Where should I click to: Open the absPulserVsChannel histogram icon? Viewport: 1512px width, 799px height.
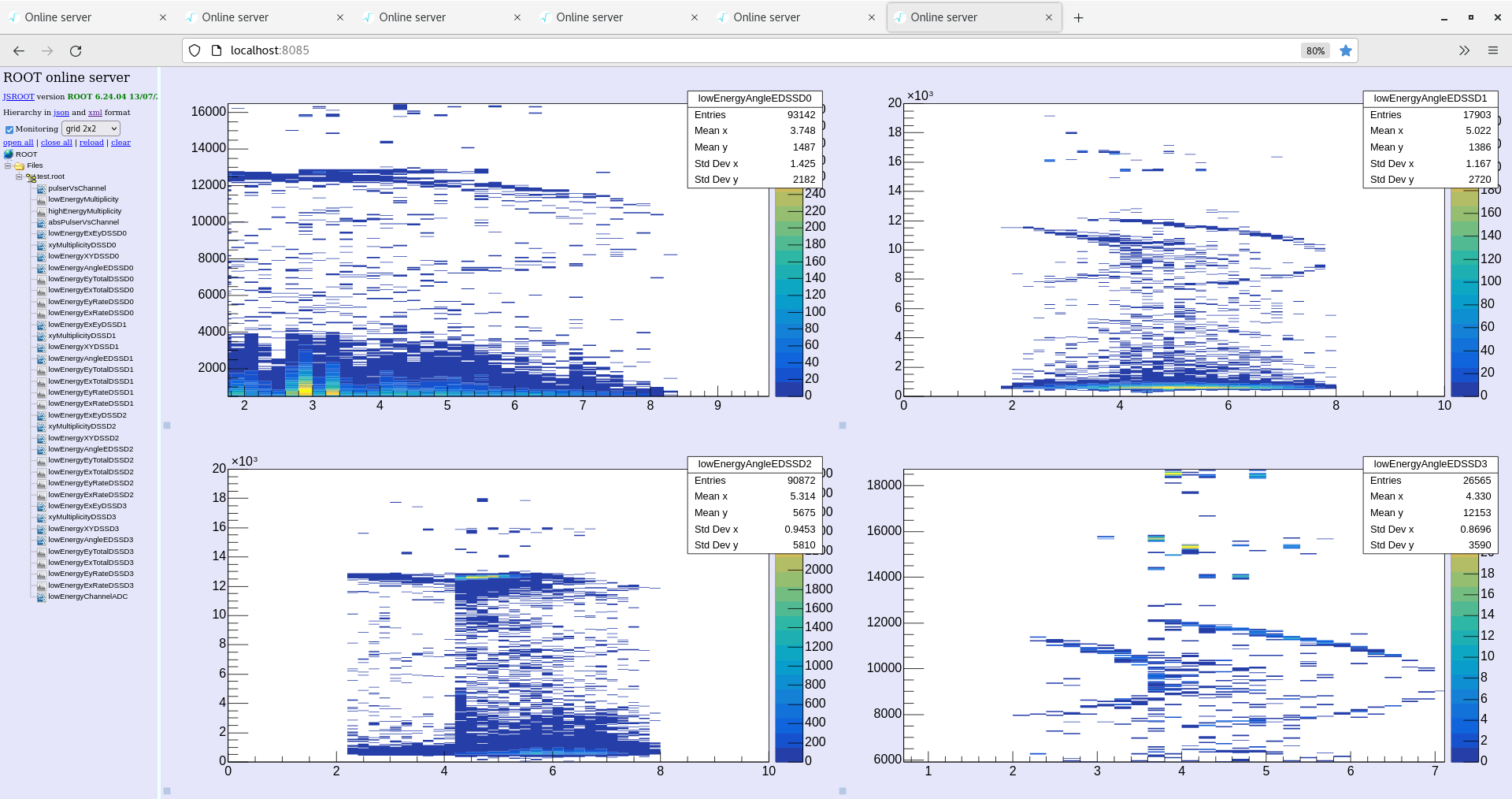[41, 221]
